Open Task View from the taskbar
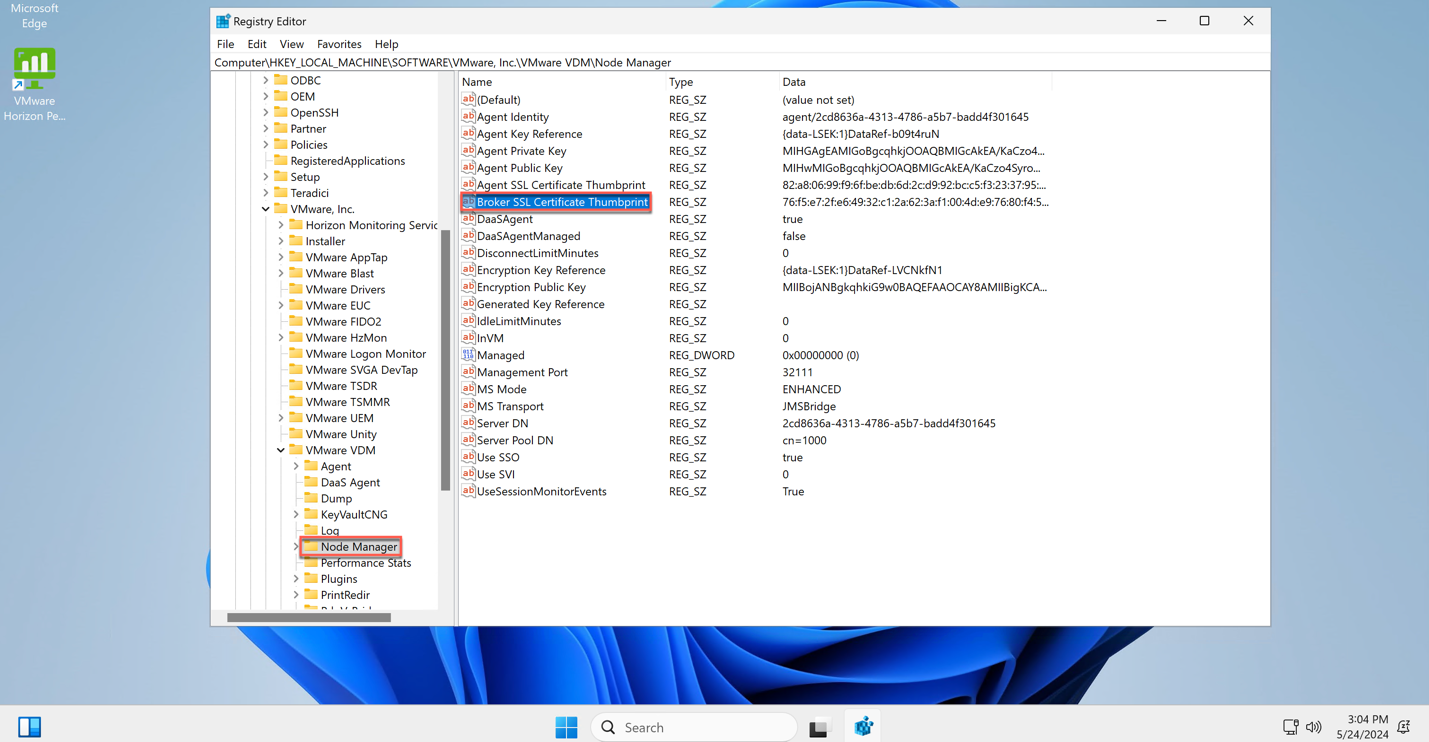The image size is (1429, 742). tap(819, 727)
